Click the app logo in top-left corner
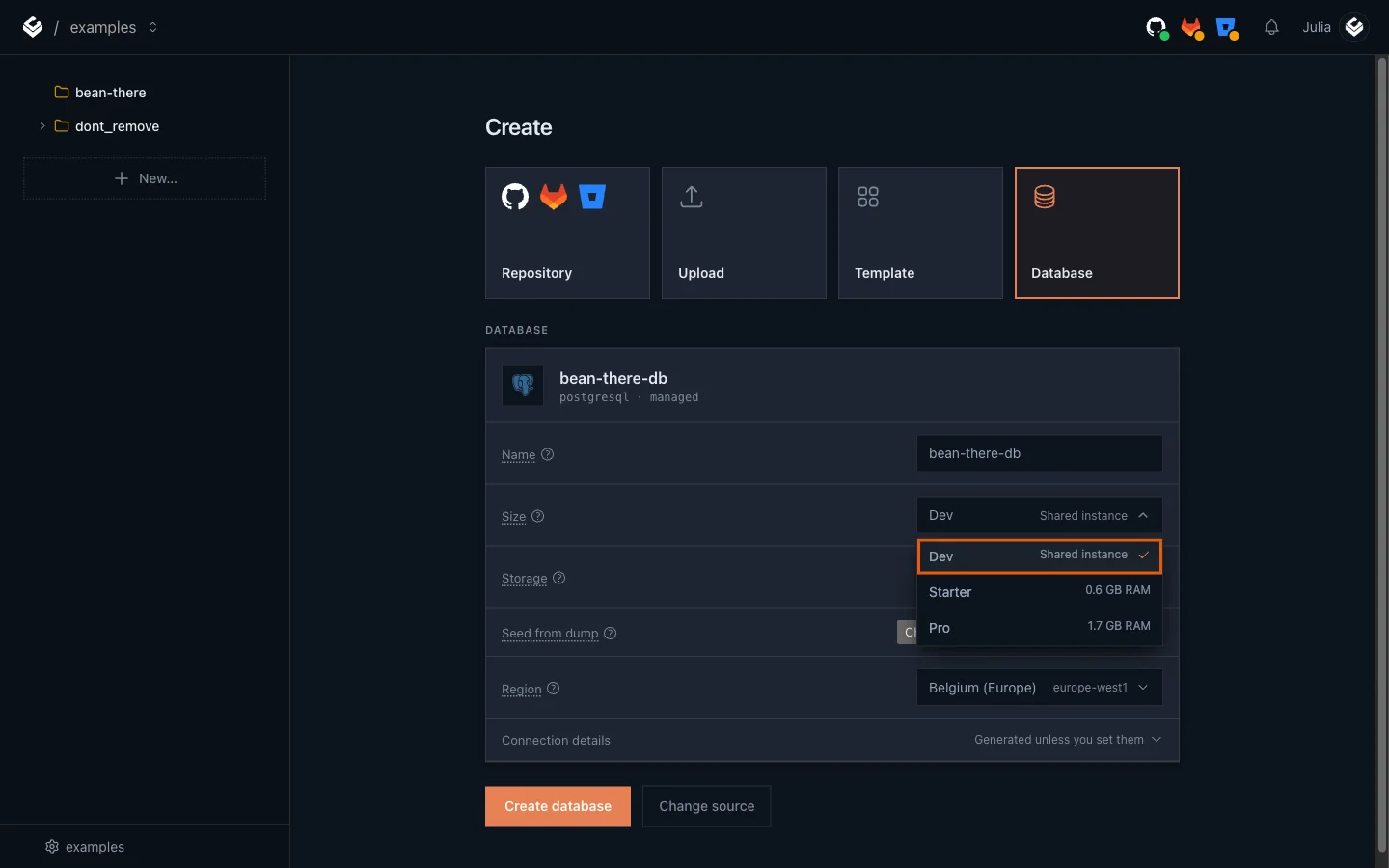The height and width of the screenshot is (868, 1389). pos(33,27)
